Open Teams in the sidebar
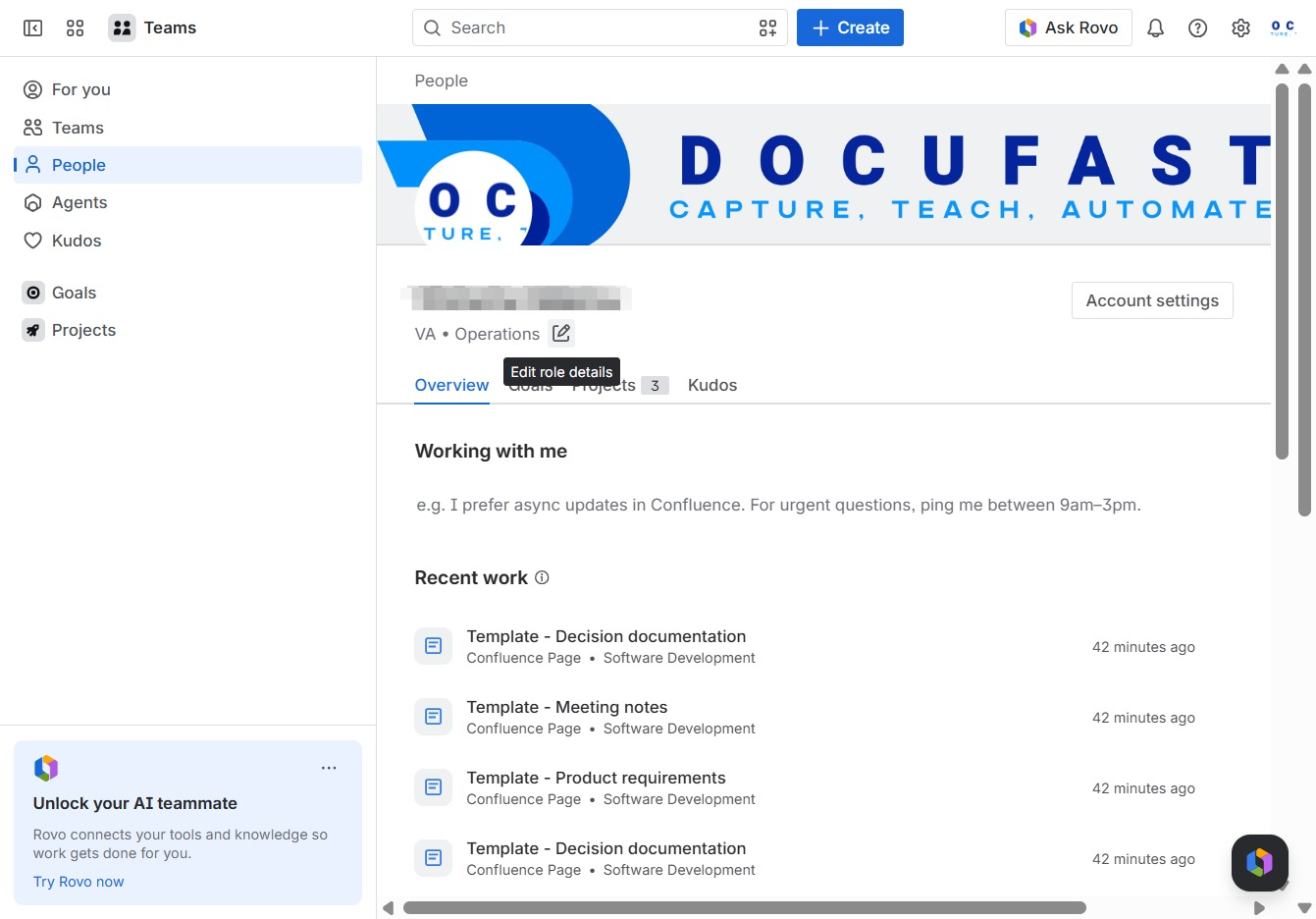The height and width of the screenshot is (919, 1316). (x=187, y=128)
